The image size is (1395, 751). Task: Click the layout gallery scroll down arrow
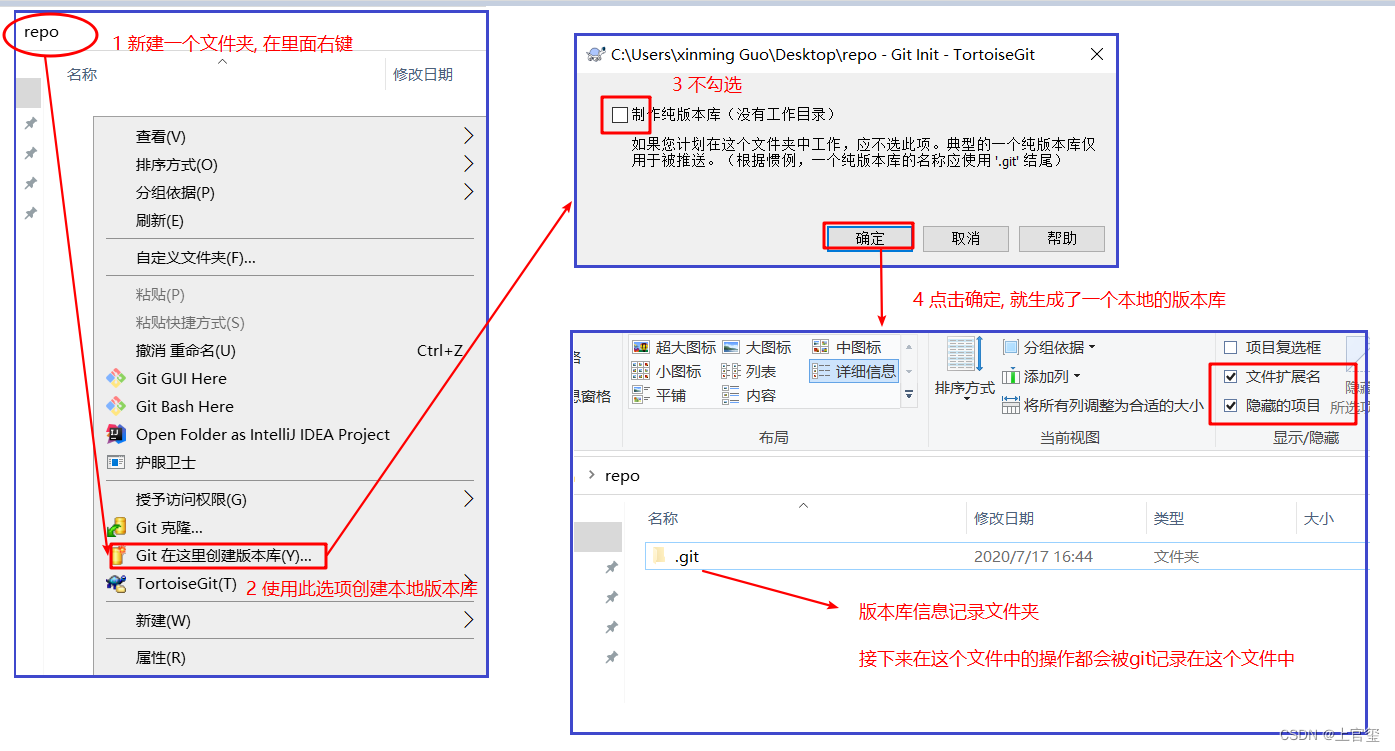(x=909, y=371)
